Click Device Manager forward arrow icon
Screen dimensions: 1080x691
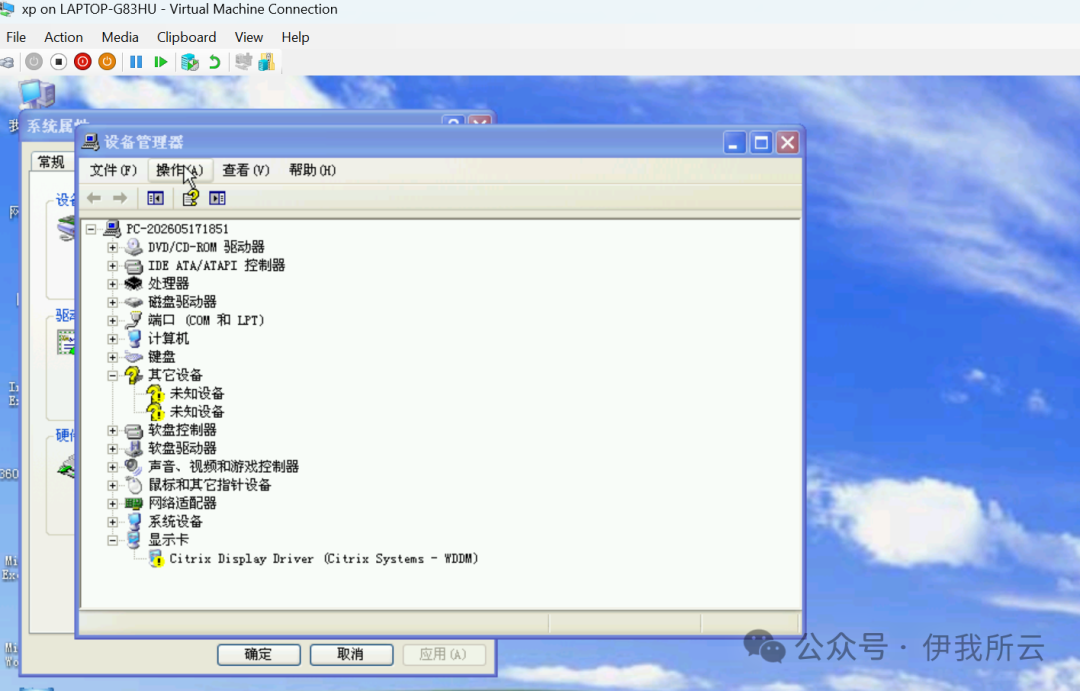120,198
